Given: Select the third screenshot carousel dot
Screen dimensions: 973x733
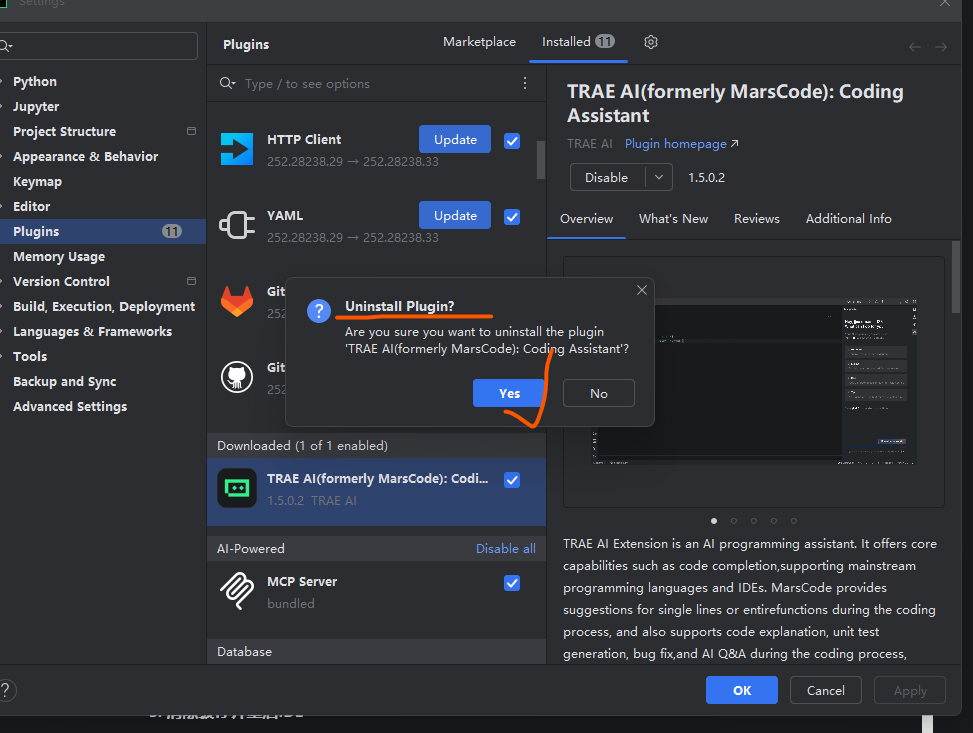Looking at the screenshot, I should coord(753,521).
